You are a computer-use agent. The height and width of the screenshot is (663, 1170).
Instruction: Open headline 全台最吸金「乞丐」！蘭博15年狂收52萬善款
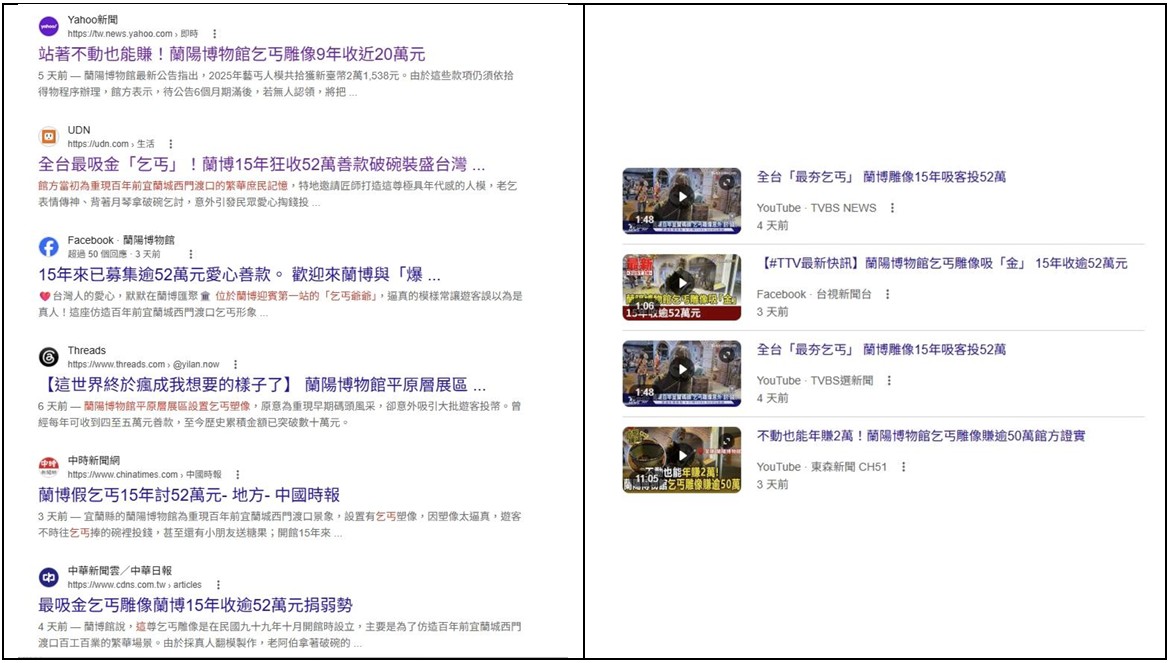coord(261,164)
